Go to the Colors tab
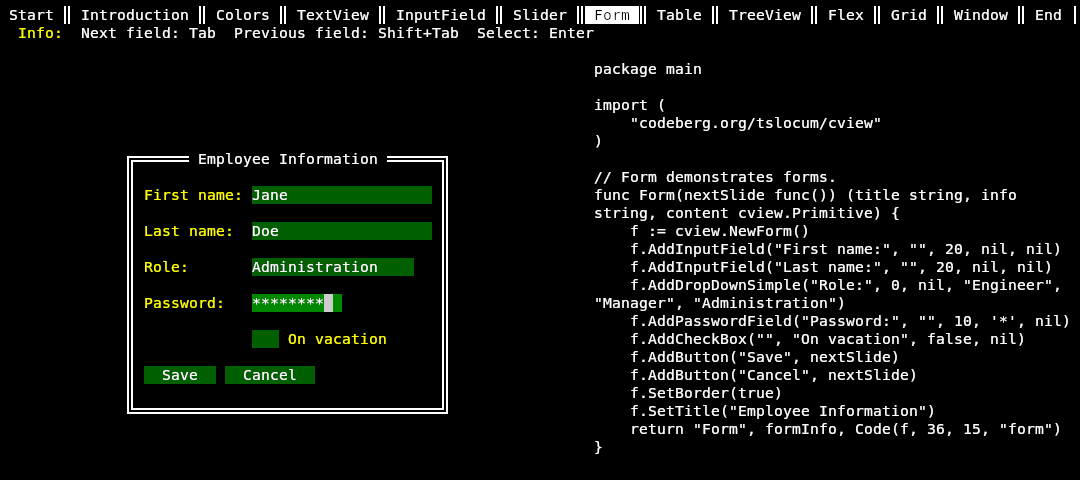 point(242,15)
